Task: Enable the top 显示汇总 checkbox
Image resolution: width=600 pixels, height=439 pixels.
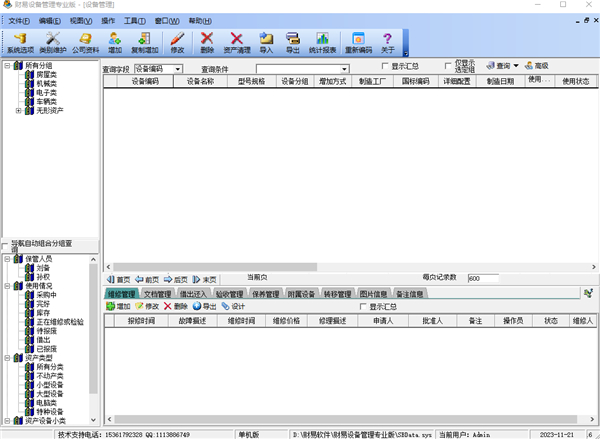Action: tap(385, 67)
